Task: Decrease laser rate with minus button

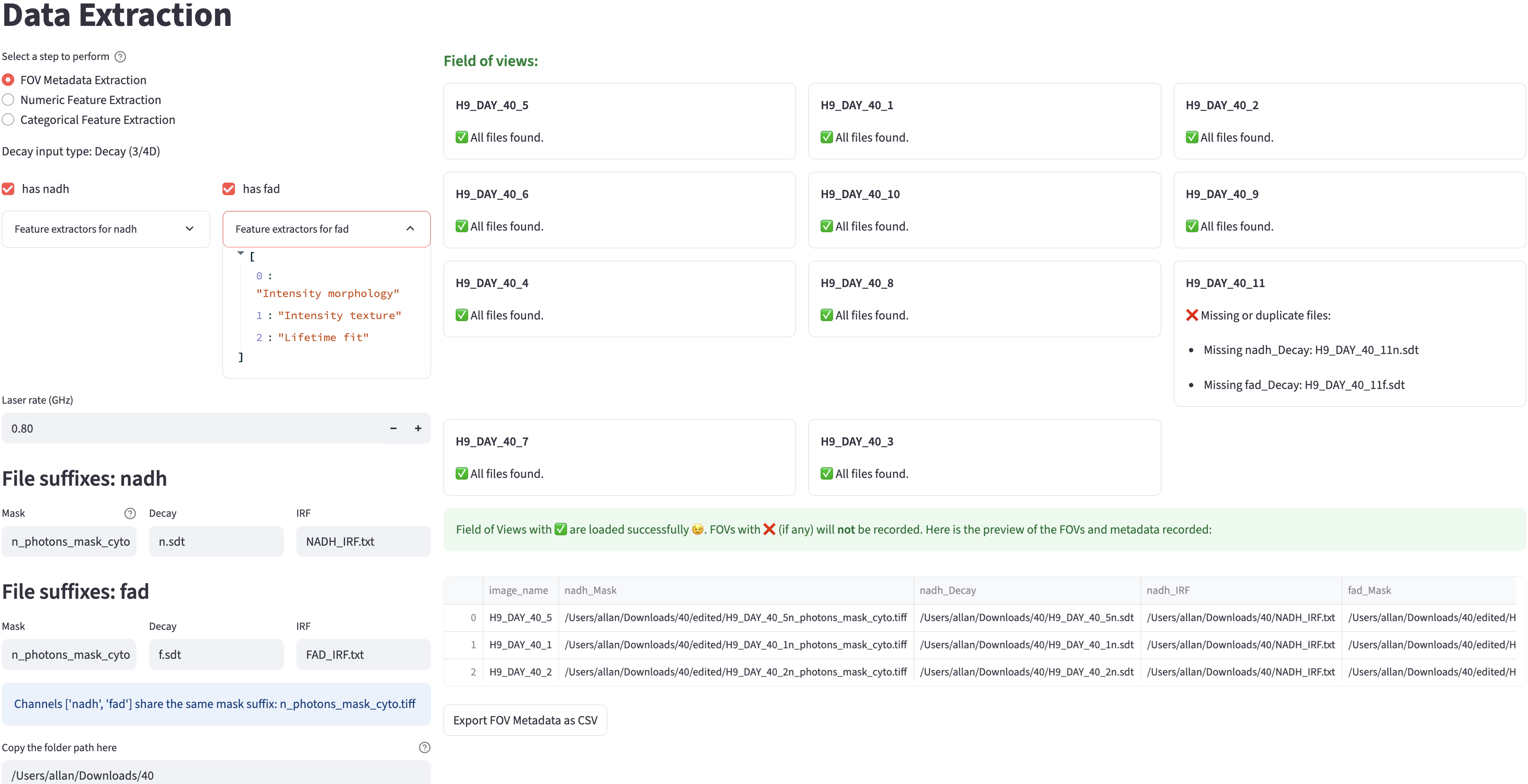Action: click(393, 428)
